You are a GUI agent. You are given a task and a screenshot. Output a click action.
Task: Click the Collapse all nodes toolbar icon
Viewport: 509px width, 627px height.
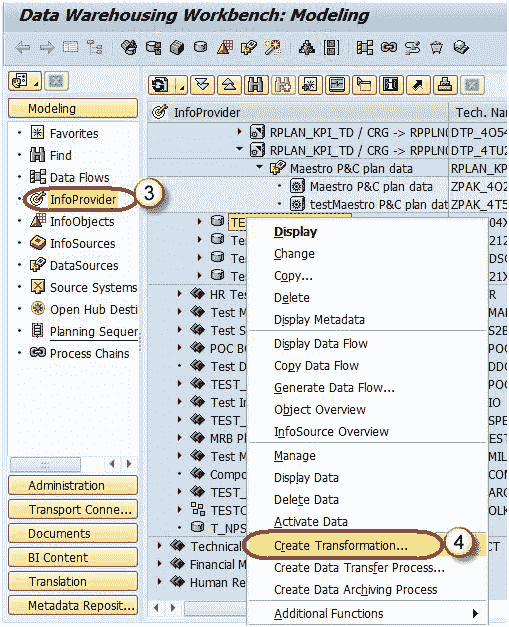click(229, 85)
